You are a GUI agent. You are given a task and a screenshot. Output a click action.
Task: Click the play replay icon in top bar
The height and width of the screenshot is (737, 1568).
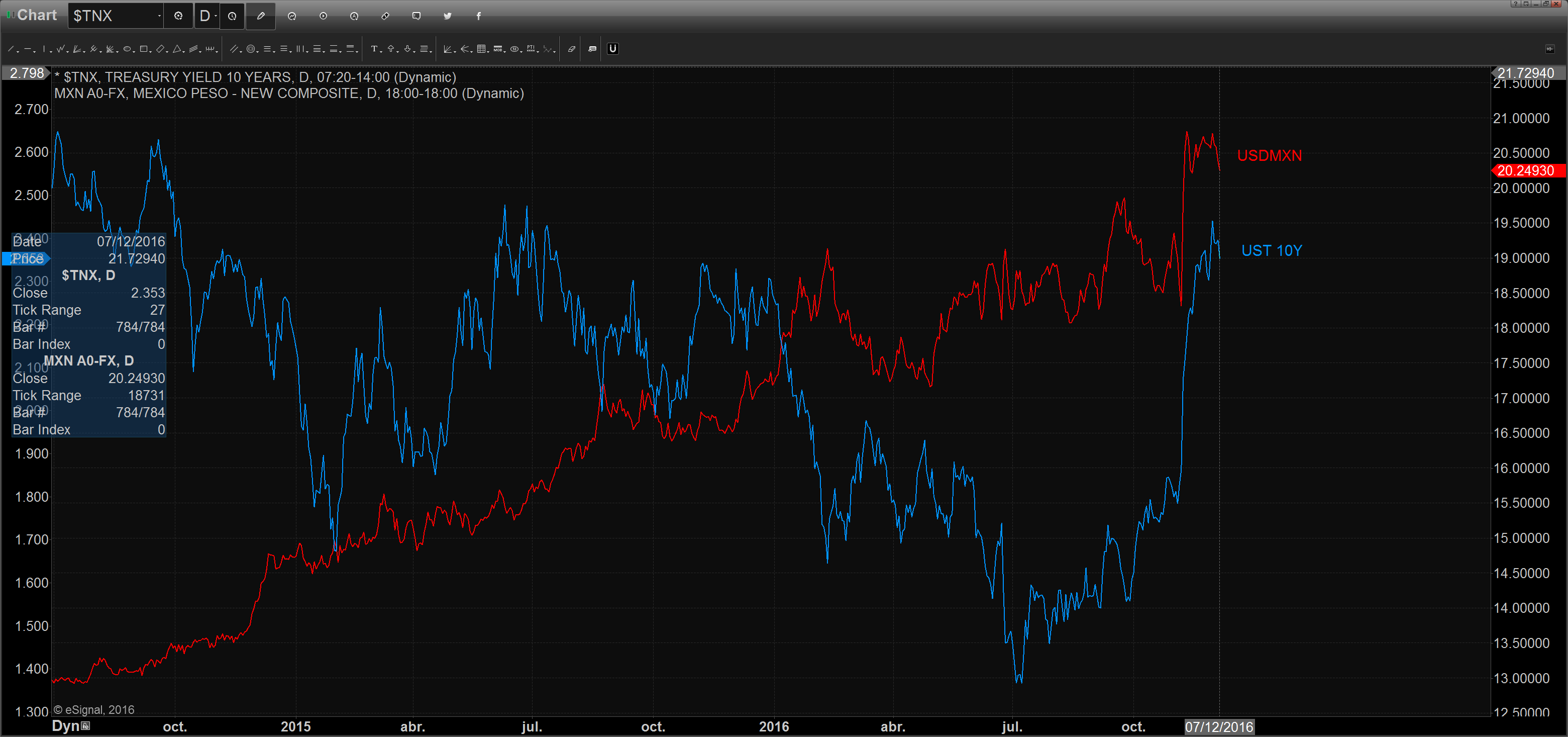323,16
